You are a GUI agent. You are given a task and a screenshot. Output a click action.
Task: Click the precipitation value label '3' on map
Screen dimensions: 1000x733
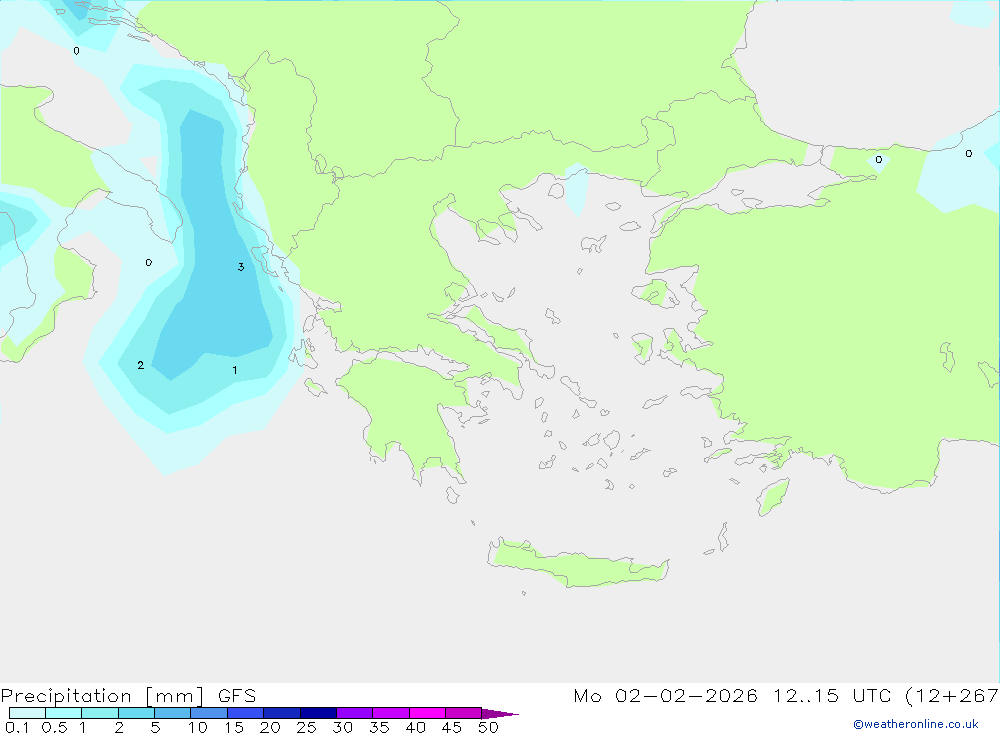241,267
